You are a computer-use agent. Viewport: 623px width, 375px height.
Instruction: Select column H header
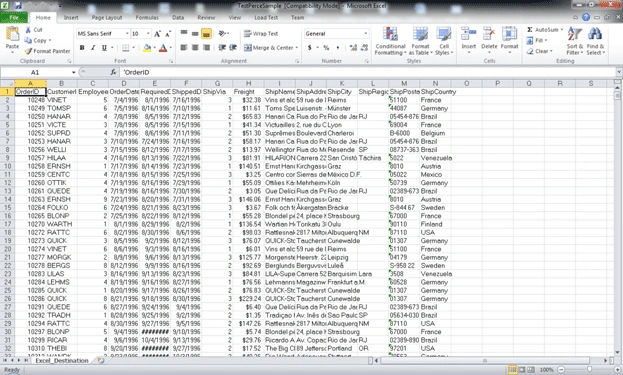click(x=248, y=83)
